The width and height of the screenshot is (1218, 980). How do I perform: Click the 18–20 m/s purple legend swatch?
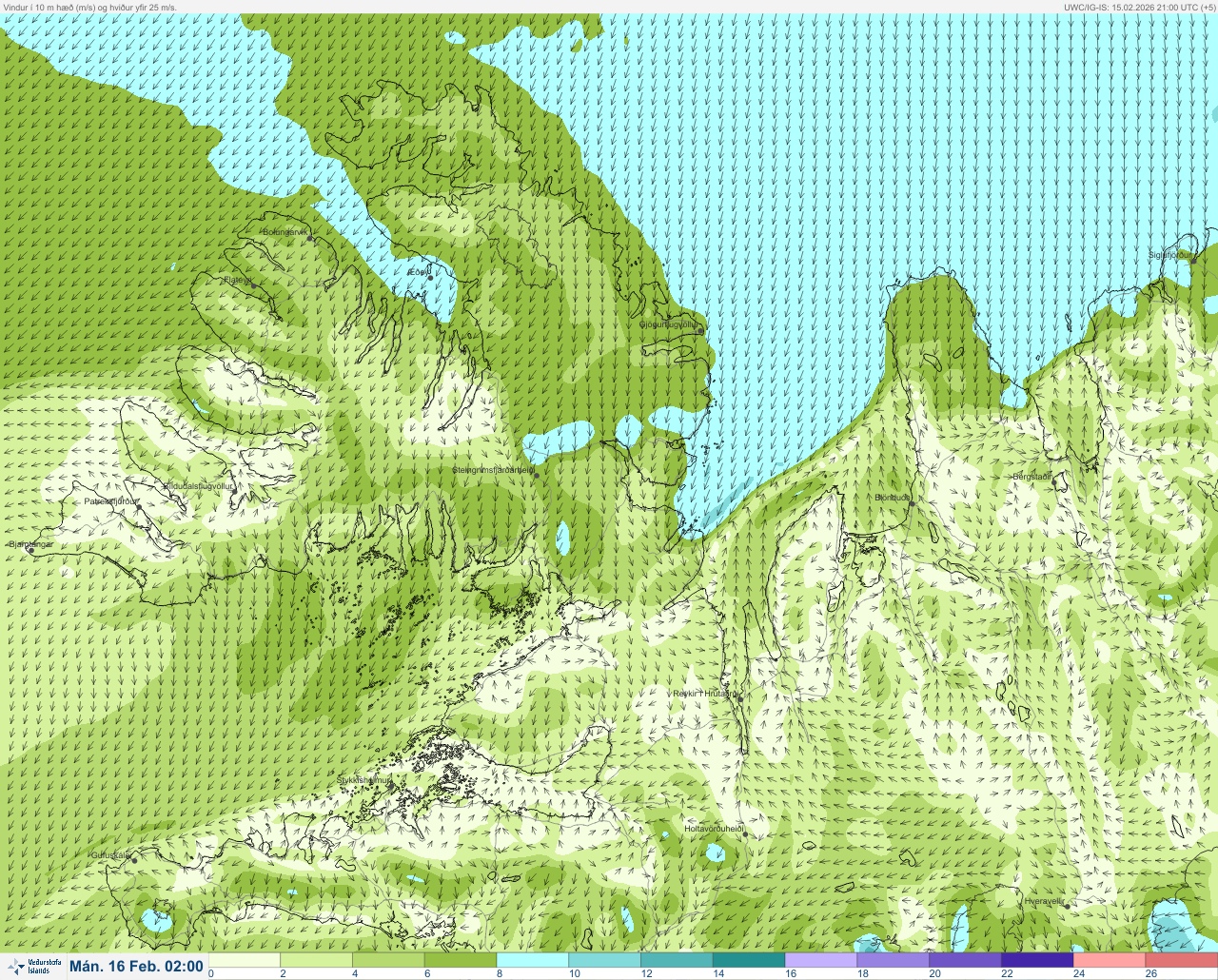click(894, 960)
